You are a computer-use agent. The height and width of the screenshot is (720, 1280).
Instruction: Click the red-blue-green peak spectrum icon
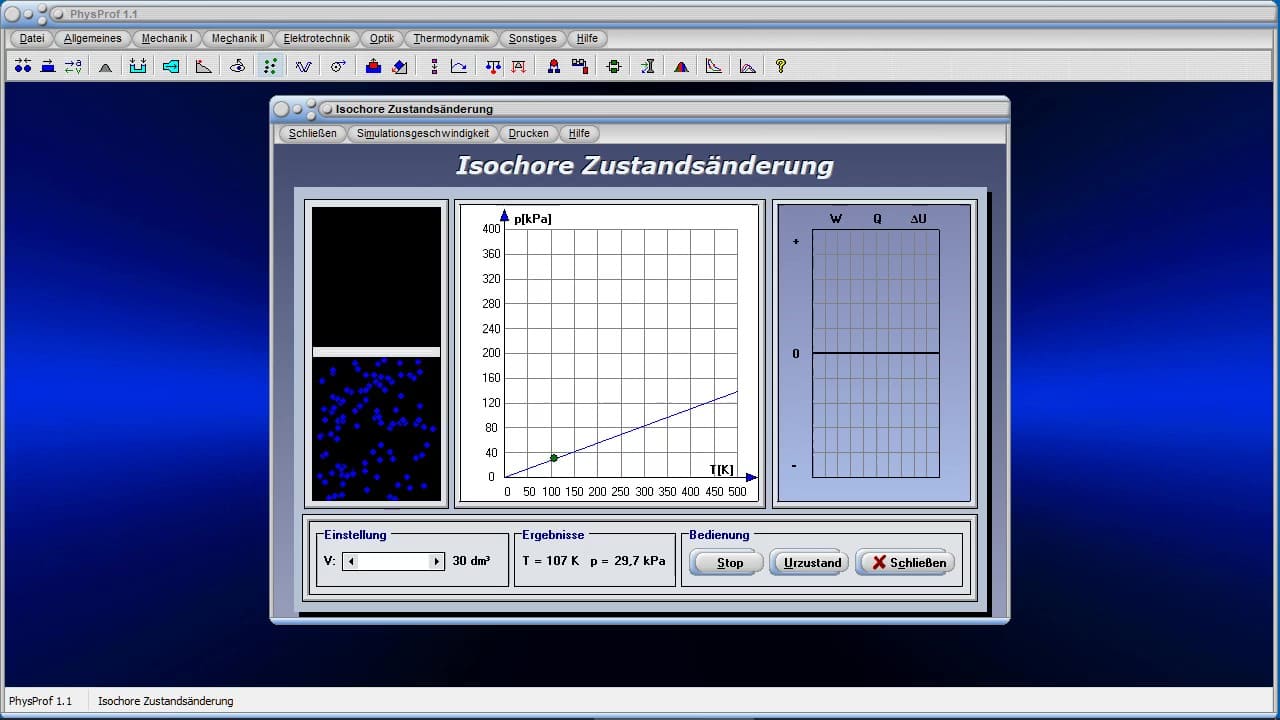[x=681, y=66]
